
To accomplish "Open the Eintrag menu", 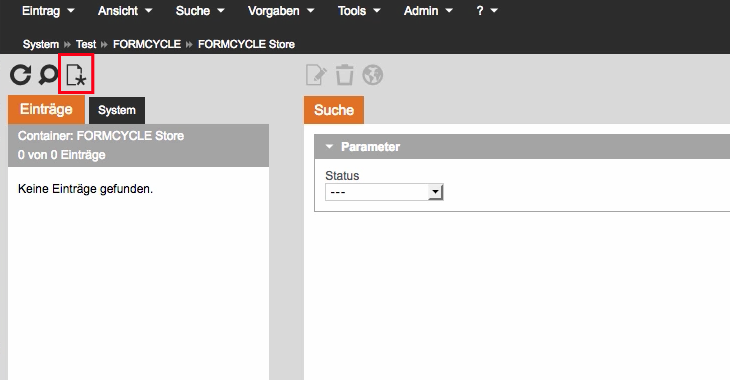I will [48, 11].
